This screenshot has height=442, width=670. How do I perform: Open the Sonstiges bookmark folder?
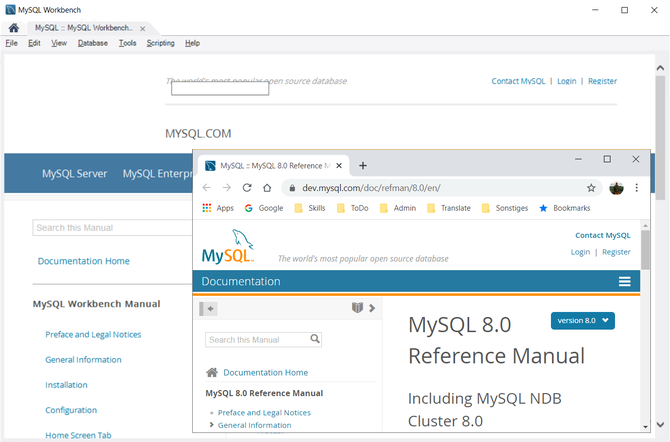[505, 208]
